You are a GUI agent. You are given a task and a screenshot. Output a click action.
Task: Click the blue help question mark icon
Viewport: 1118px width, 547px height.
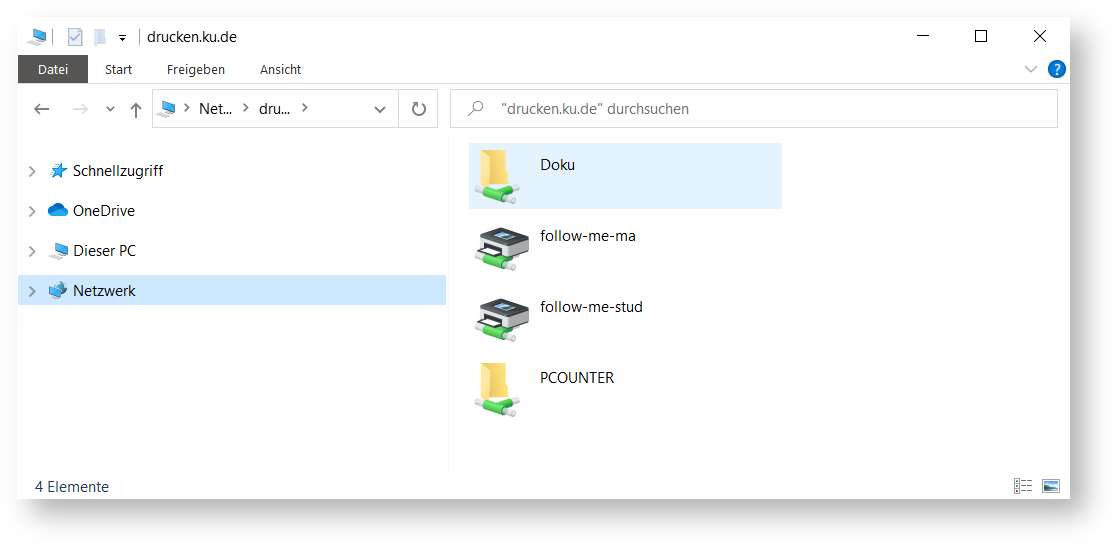1056,69
